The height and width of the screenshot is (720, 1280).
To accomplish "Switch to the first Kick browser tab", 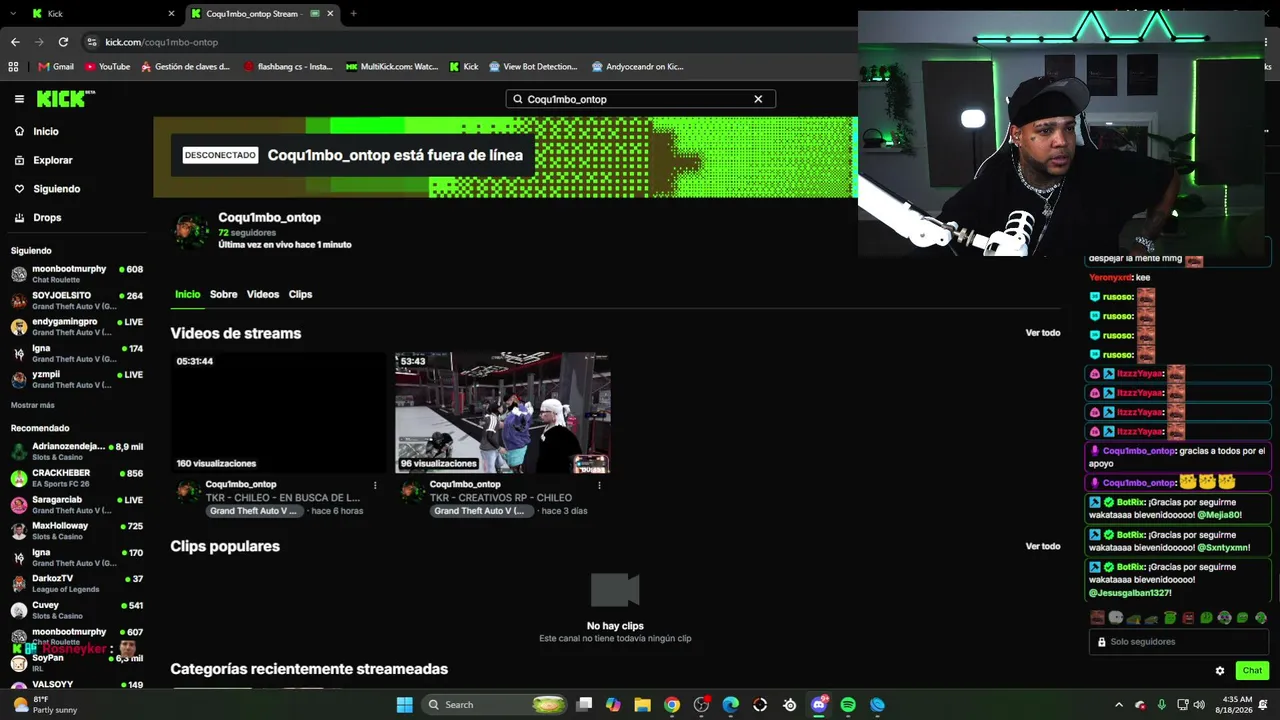I will point(103,14).
